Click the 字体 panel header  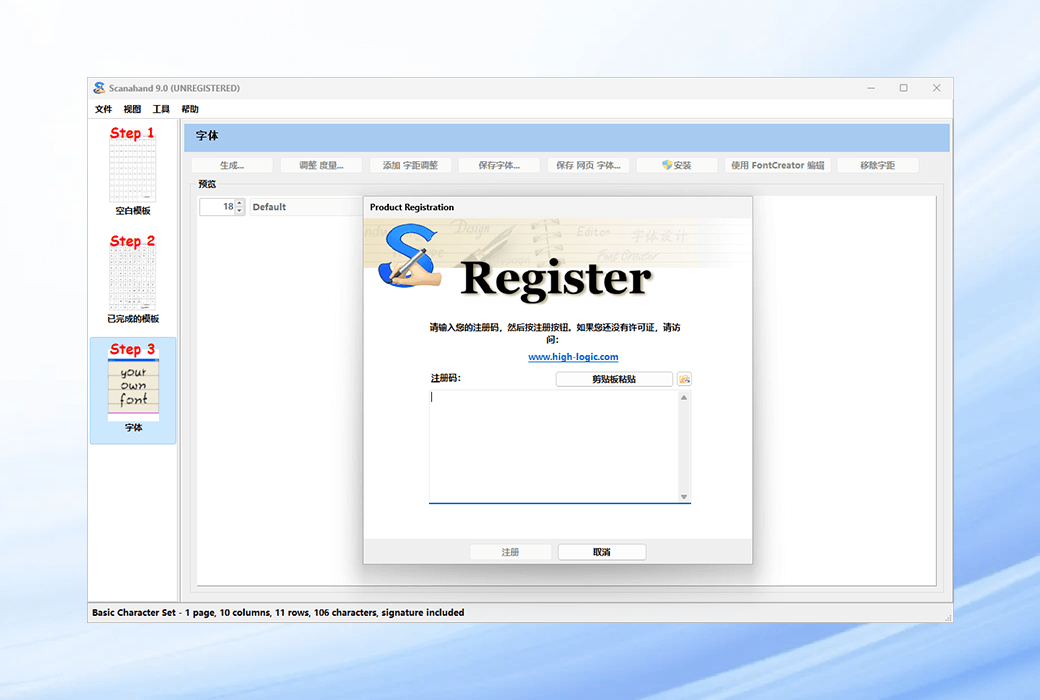pyautogui.click(x=566, y=136)
